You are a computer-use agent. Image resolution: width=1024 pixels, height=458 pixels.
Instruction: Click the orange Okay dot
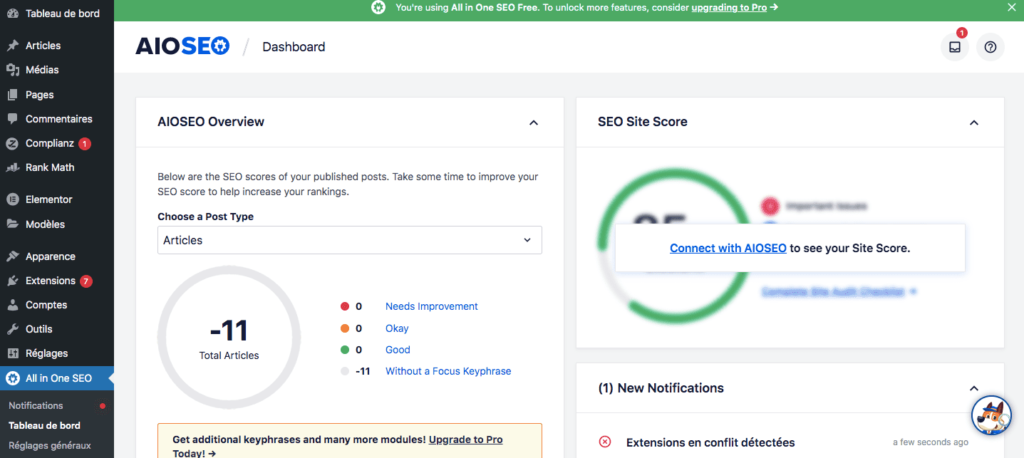coord(345,328)
